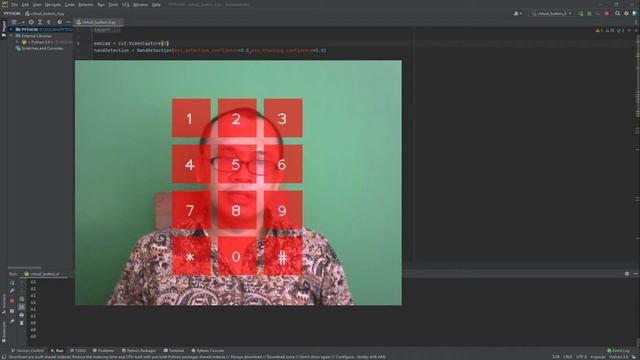Click the locate file target icon in Project panel
Screen dimensions: 640x360
(x=31, y=22)
